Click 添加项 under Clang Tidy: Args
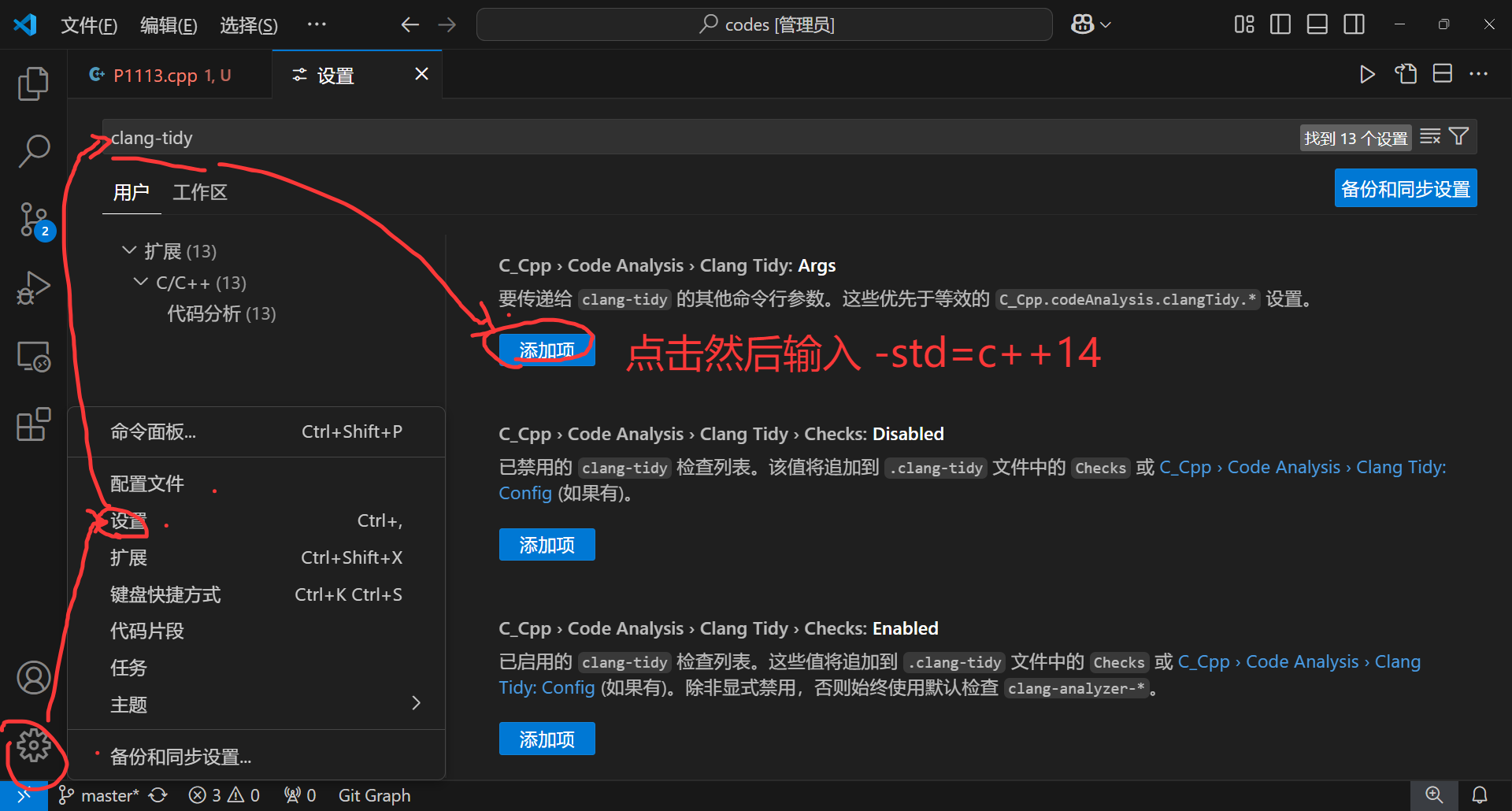1512x811 pixels. [x=547, y=350]
